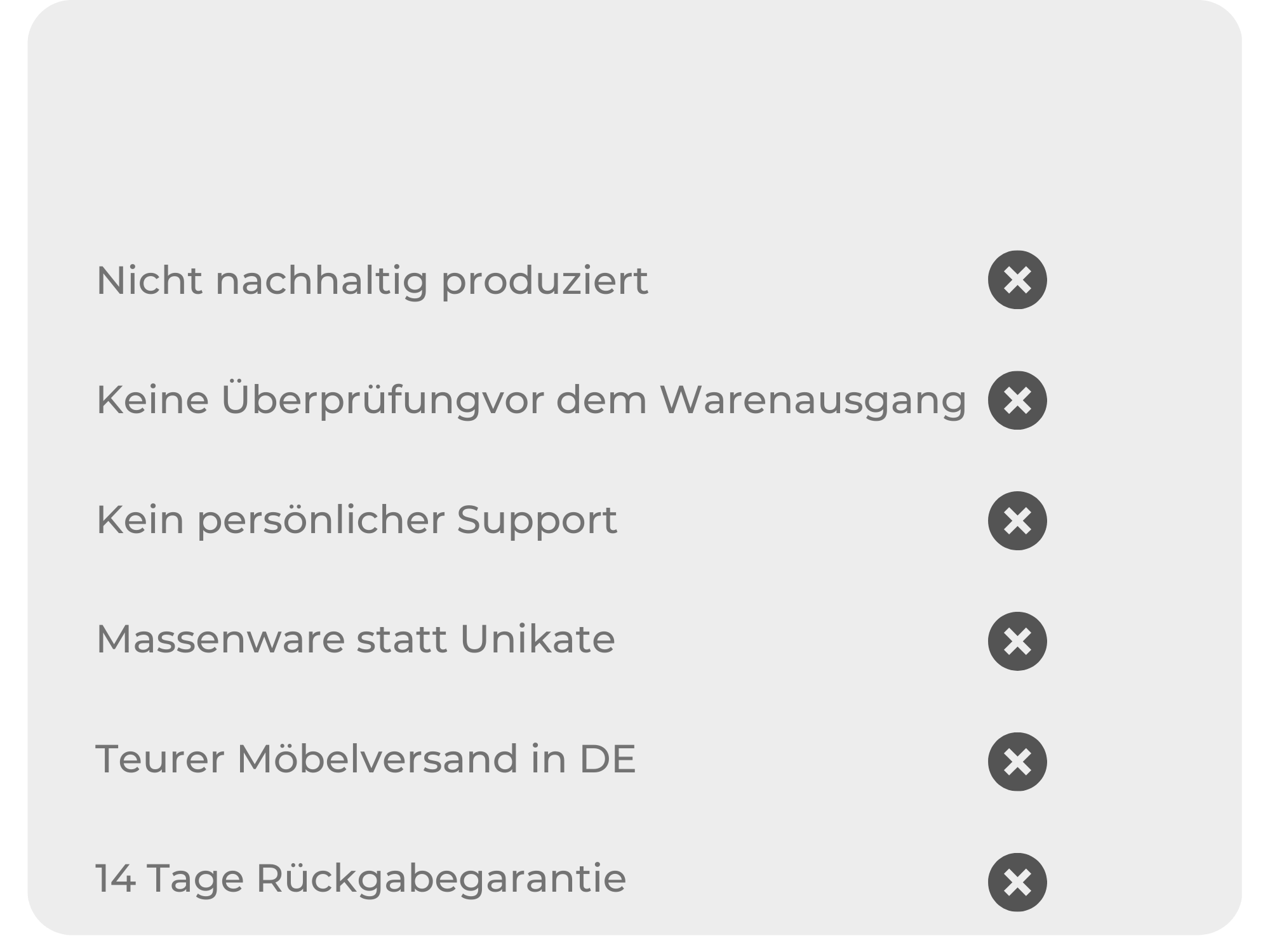
Task: Select the 'Keine Überprüfungvor dem Warenausgang' line
Action: point(531,401)
